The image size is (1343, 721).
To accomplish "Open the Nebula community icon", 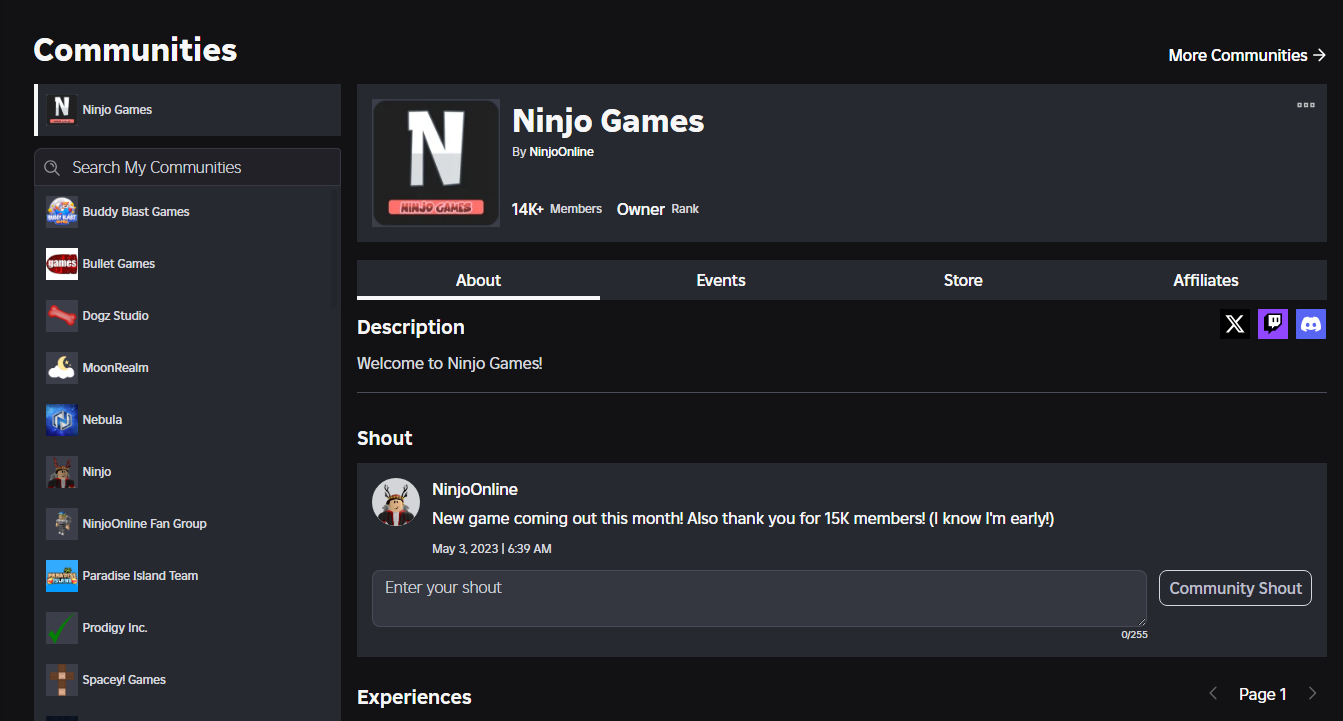I will click(61, 419).
